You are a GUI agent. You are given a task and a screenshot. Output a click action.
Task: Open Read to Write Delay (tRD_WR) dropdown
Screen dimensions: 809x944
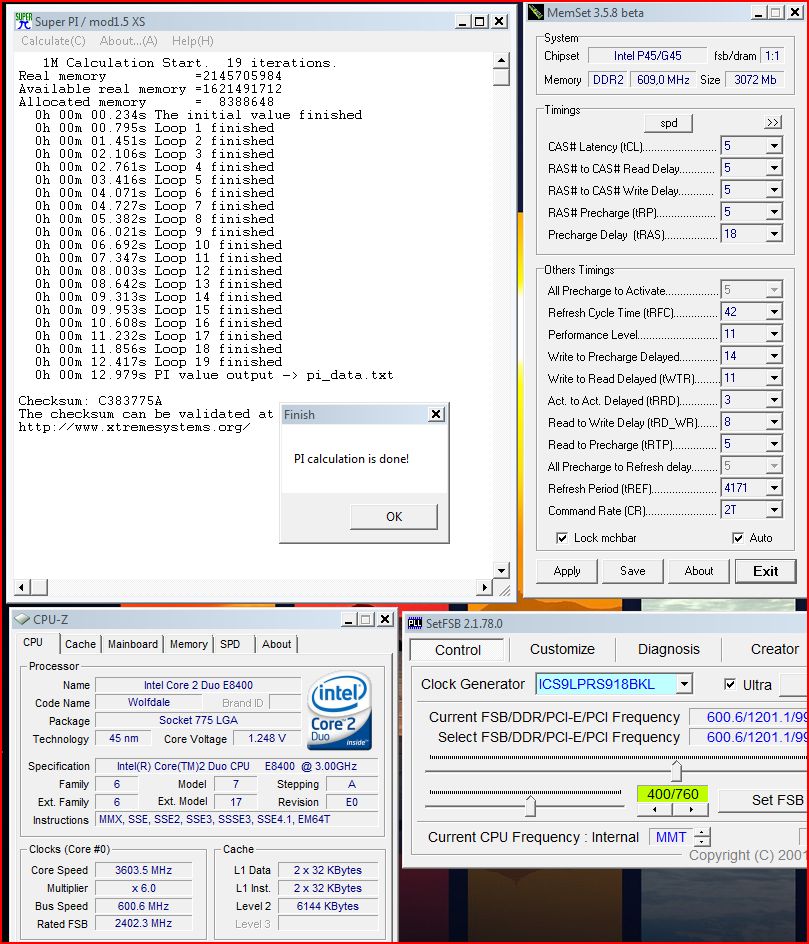click(775, 423)
